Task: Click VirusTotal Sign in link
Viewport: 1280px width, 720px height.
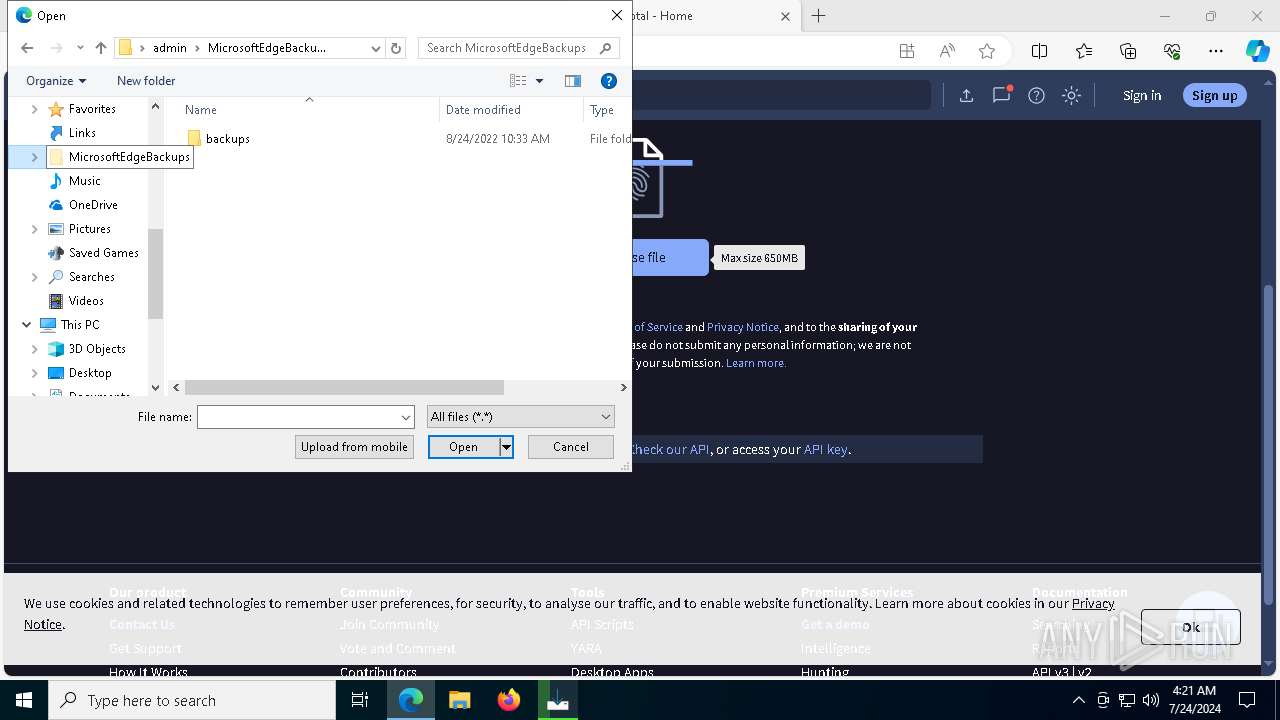Action: 1142,95
